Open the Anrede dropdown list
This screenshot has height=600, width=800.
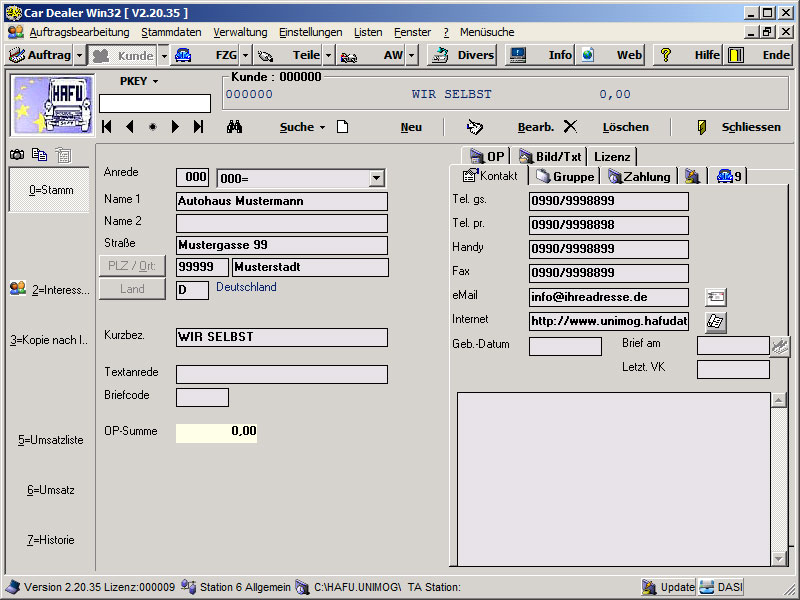(x=376, y=178)
